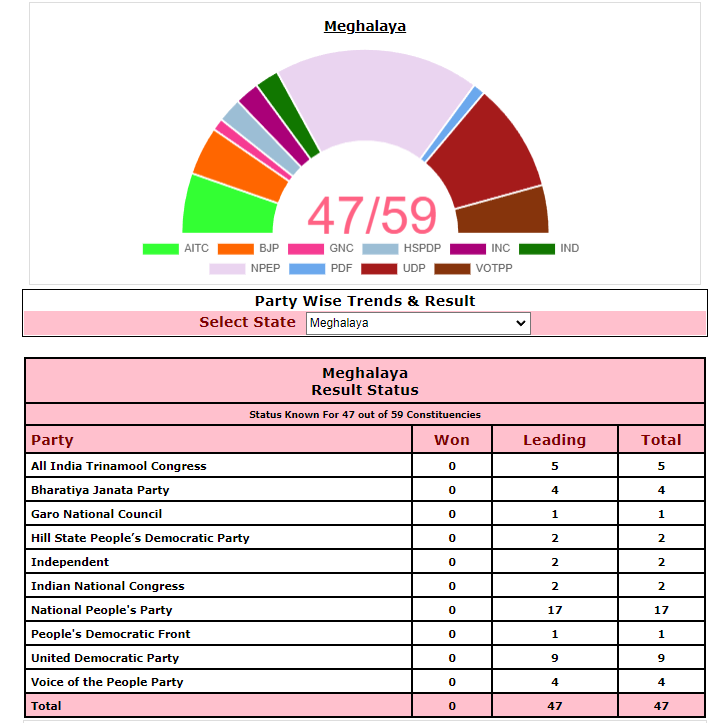The width and height of the screenshot is (720, 723).
Task: Click the bright green AITC chart segment
Action: pyautogui.click(x=225, y=205)
